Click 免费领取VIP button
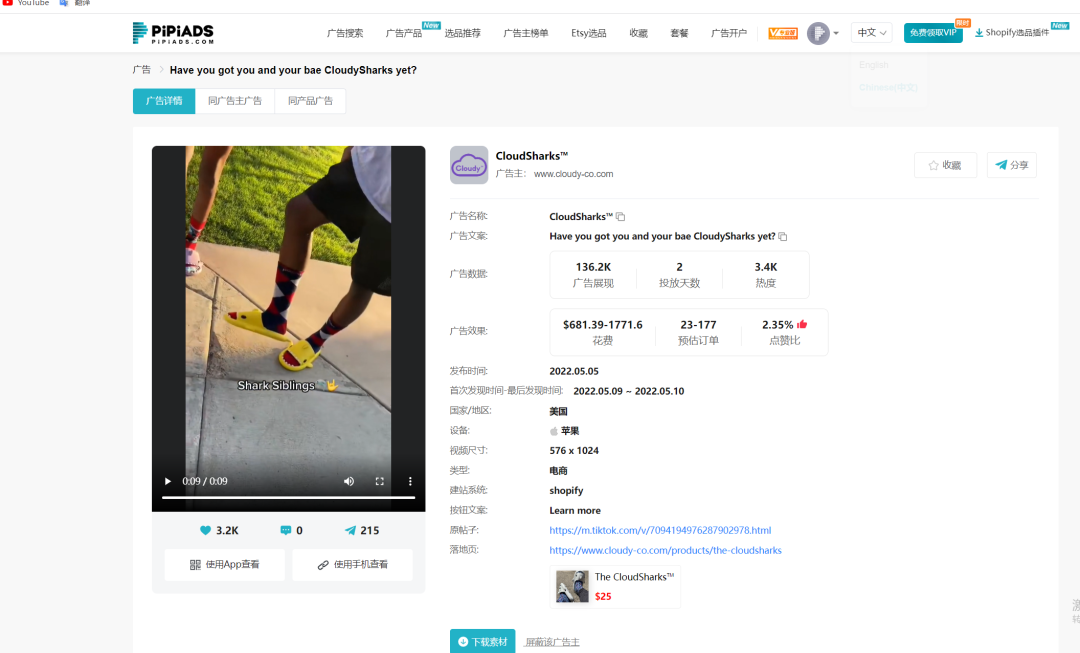1080x653 pixels. point(933,33)
